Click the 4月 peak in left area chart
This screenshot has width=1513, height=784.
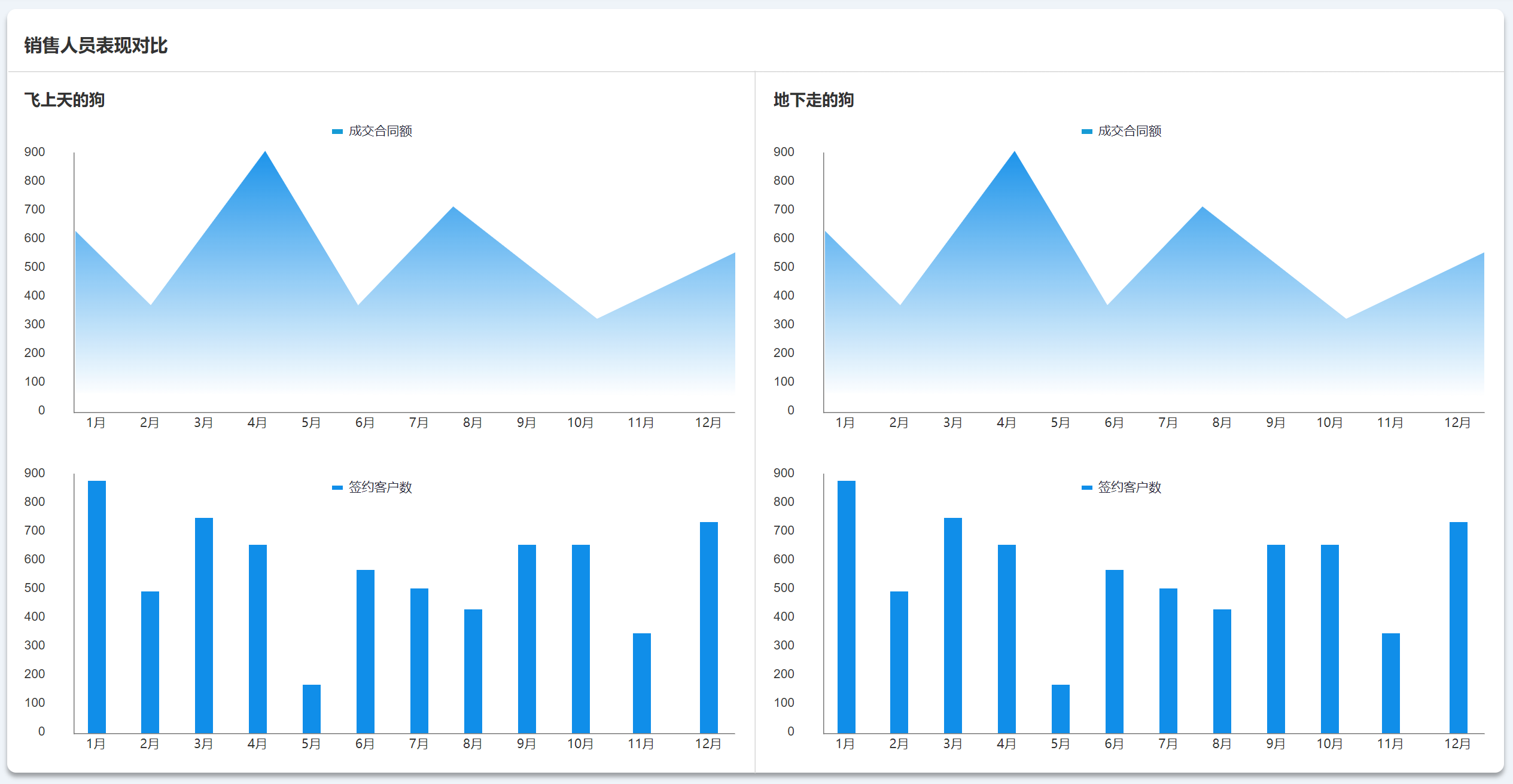click(x=266, y=153)
